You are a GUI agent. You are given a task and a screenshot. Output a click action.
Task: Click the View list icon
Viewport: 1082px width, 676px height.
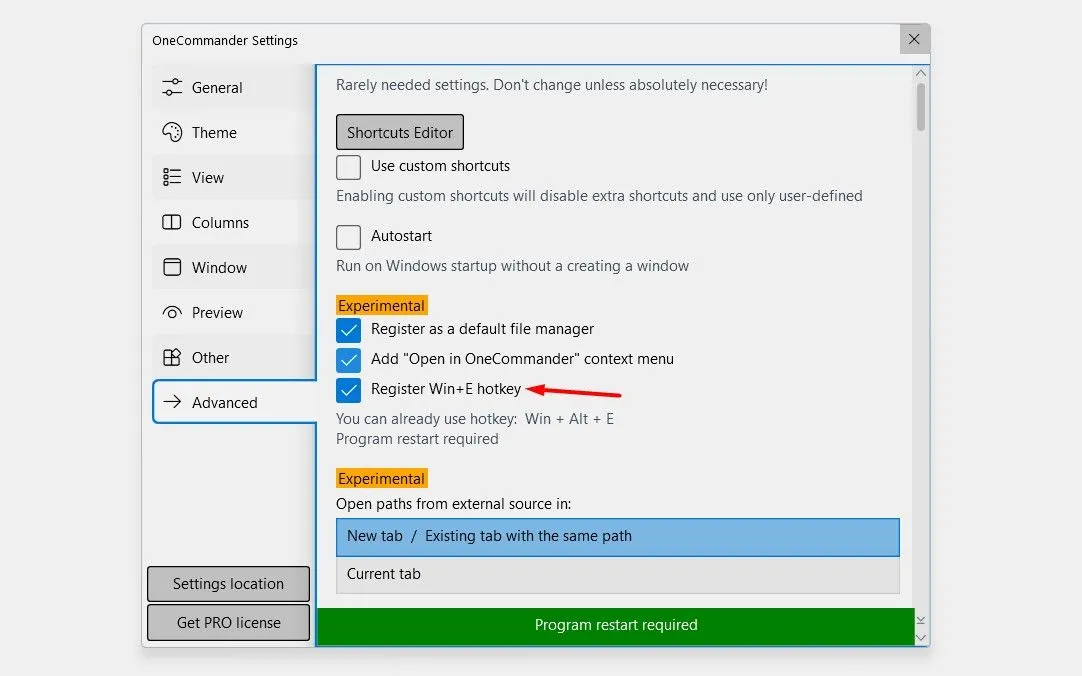coord(172,177)
